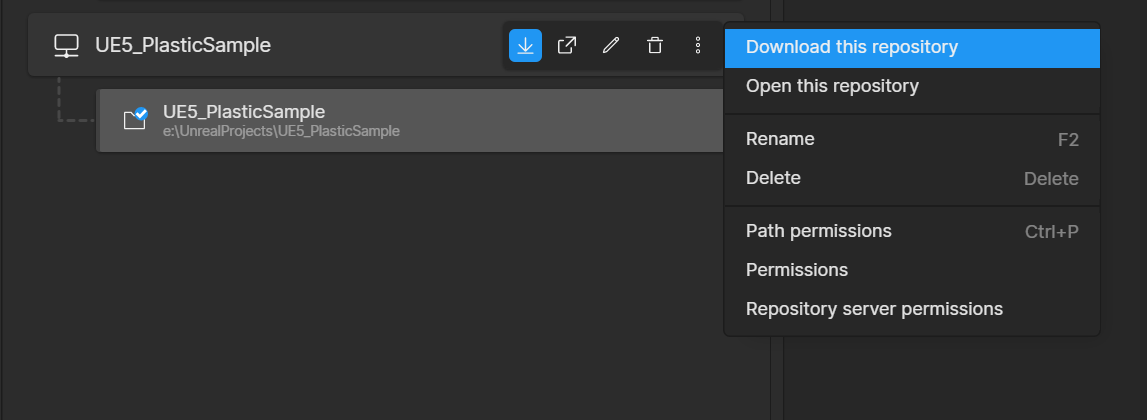The height and width of the screenshot is (420, 1147).
Task: Click the vertical divider between panels
Action: click(x=777, y=210)
